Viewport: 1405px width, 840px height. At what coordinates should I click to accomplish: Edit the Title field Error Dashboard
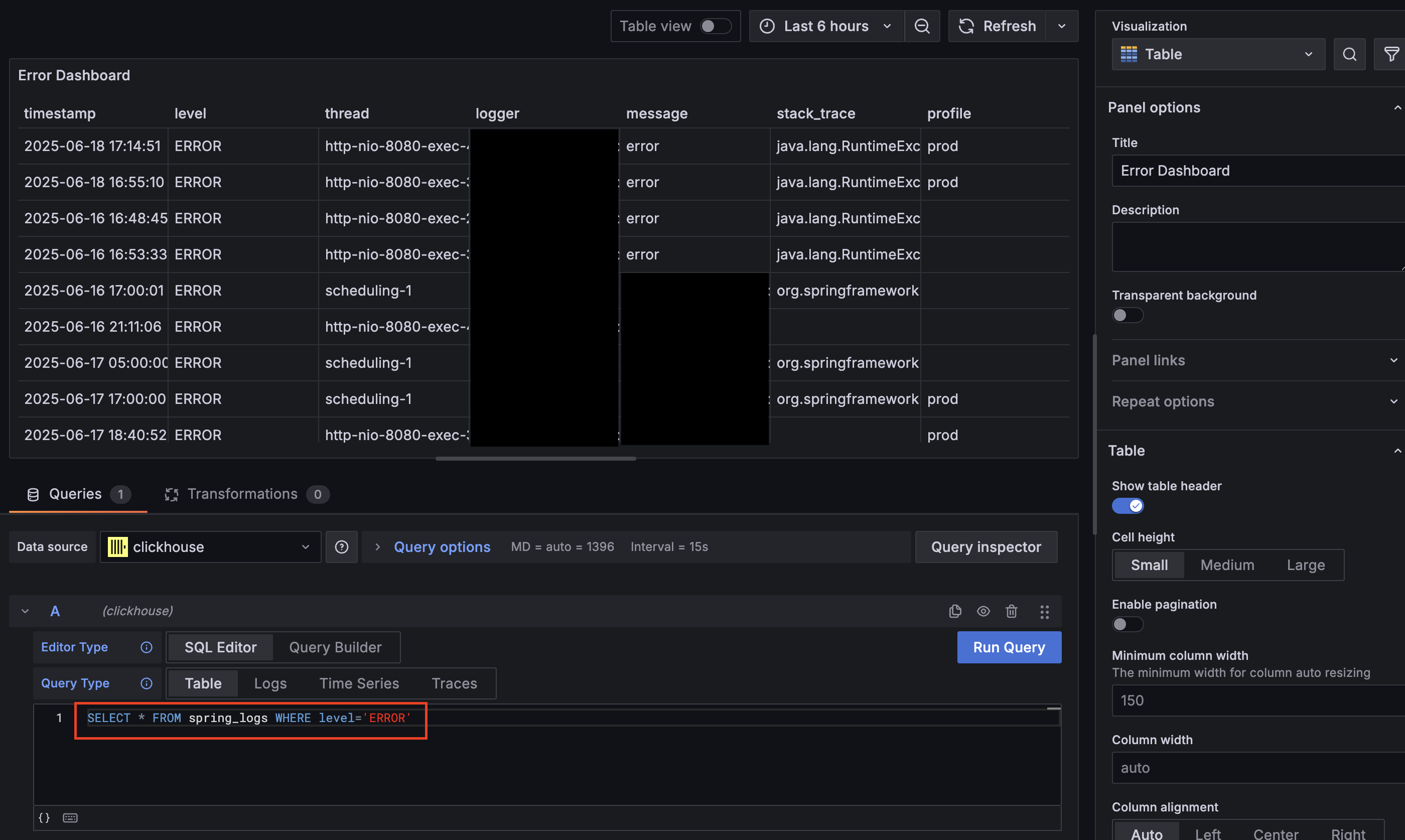1258,171
